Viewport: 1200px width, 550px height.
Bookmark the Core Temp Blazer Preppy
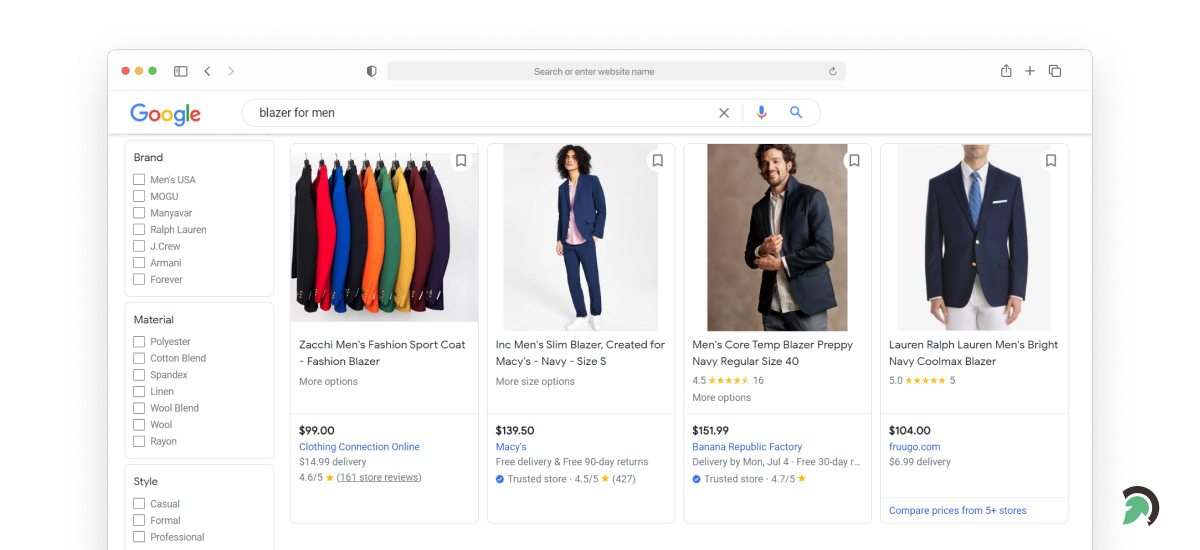854,160
